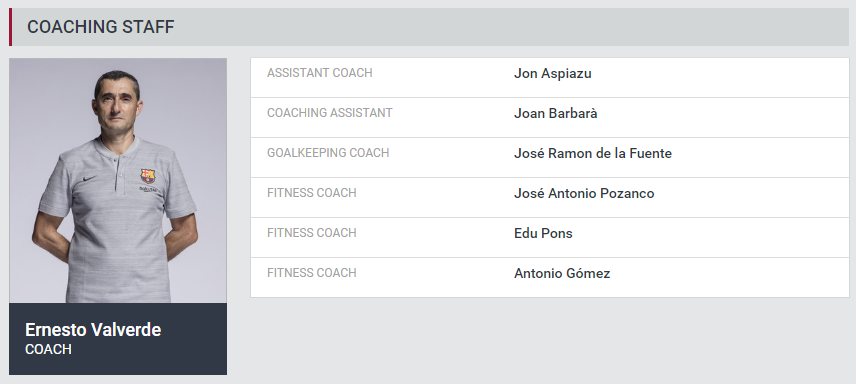Click José Antonio Pozanco's name
856x384 pixels.
pyautogui.click(x=584, y=193)
